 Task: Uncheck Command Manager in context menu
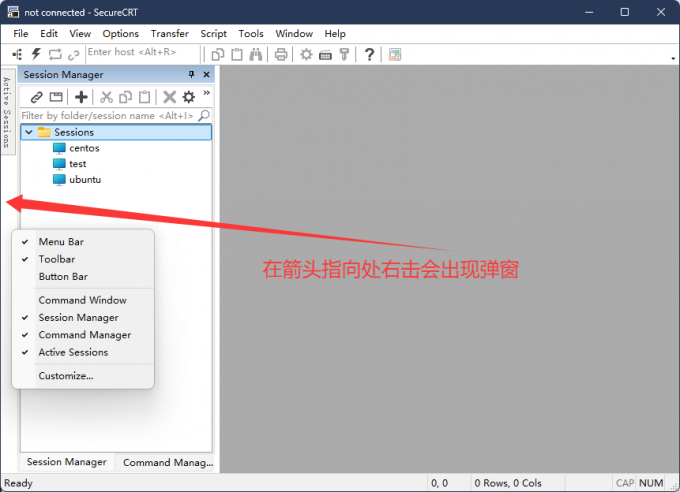(x=85, y=335)
